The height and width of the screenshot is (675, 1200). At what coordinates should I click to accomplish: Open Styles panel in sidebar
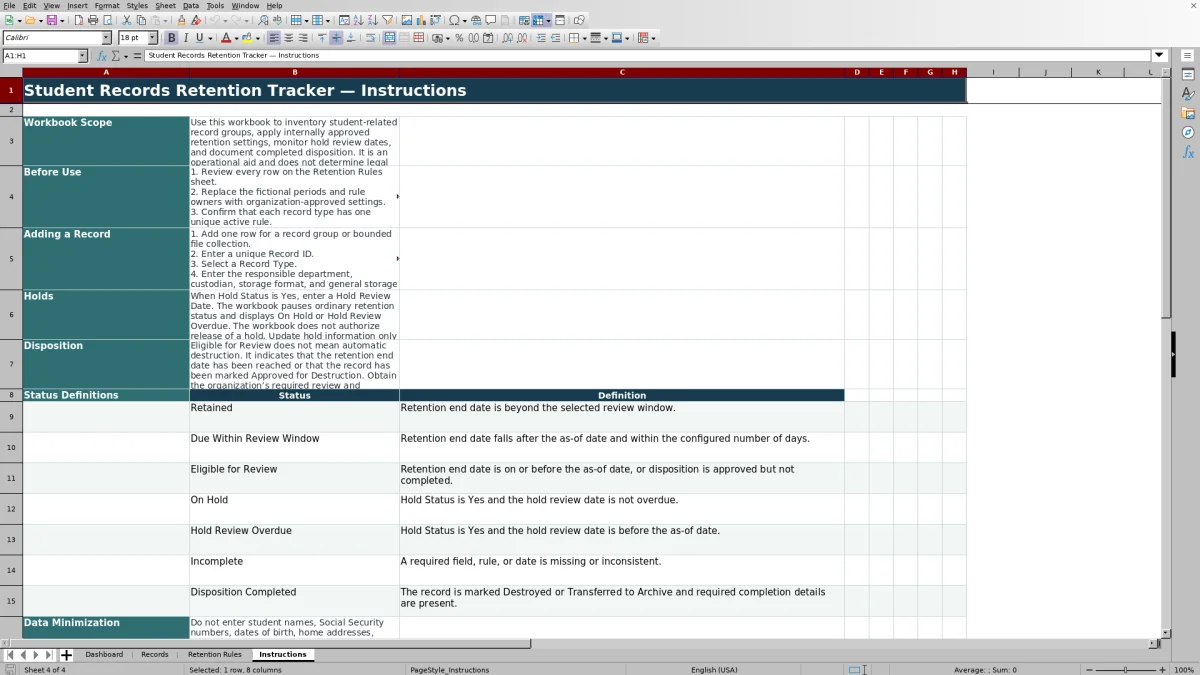click(1188, 94)
